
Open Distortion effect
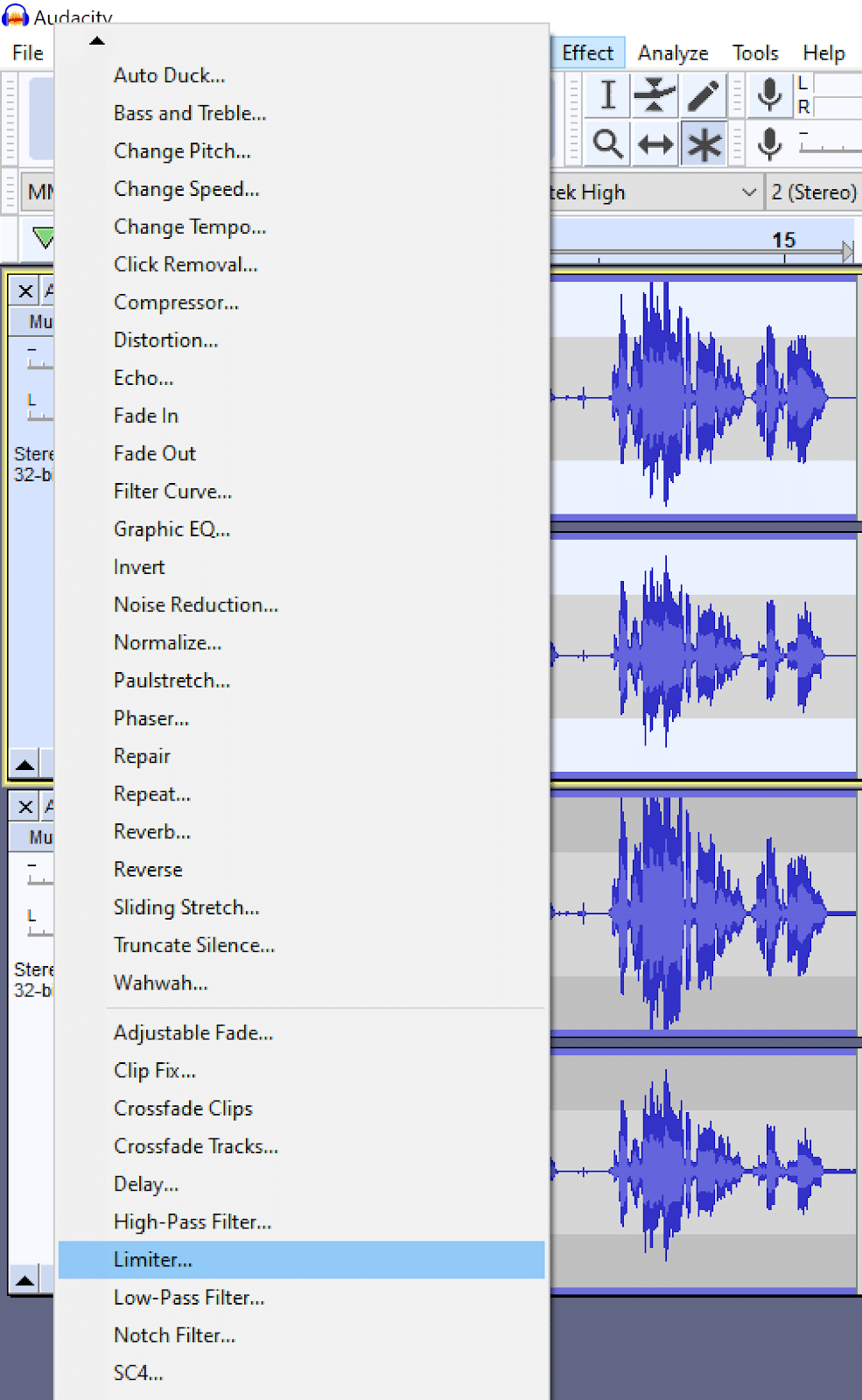coord(302,340)
